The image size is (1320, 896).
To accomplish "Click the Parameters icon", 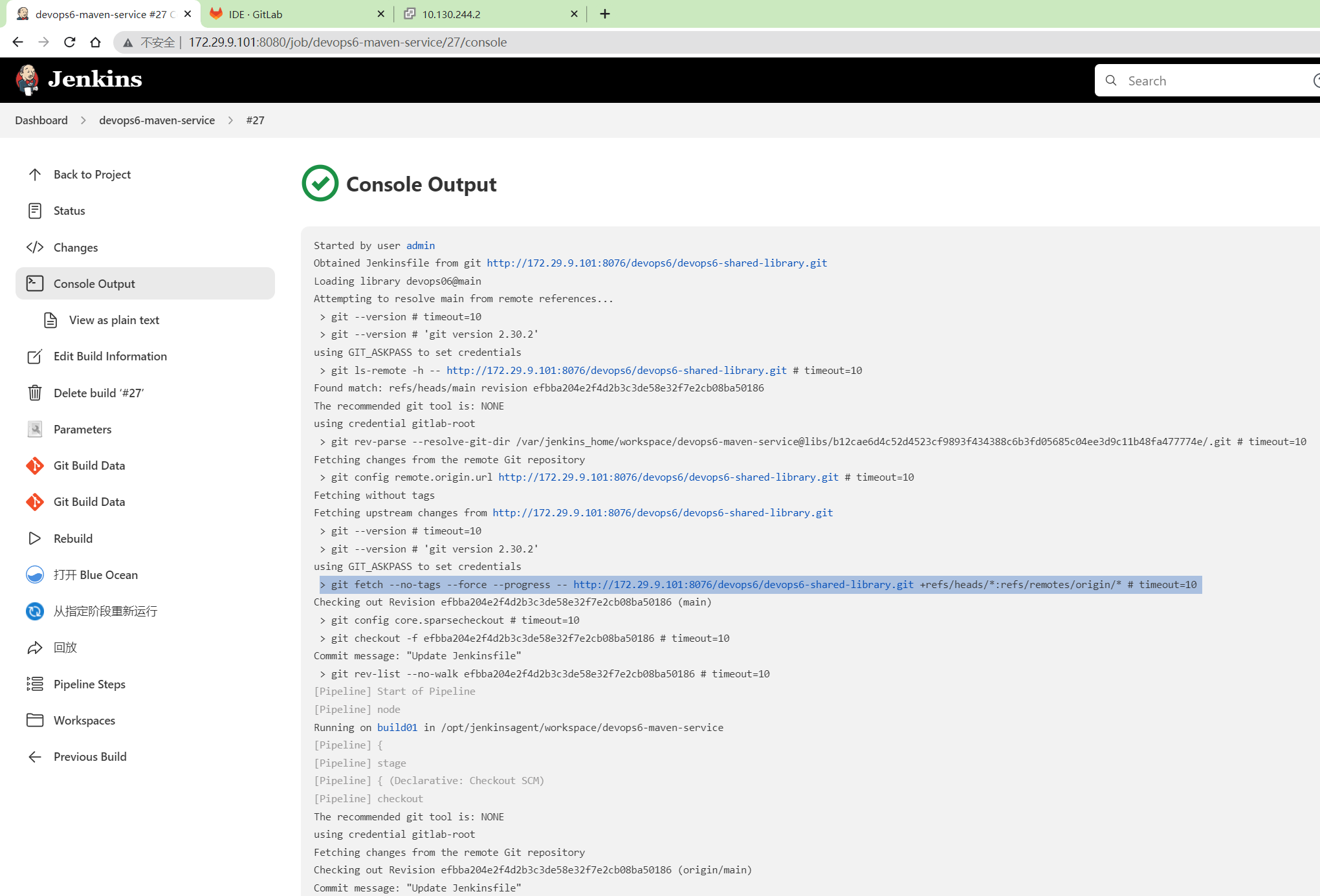I will tap(35, 429).
